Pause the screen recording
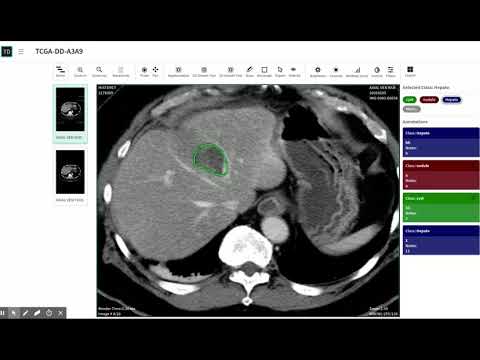The height and width of the screenshot is (360, 480). pyautogui.click(x=3, y=313)
